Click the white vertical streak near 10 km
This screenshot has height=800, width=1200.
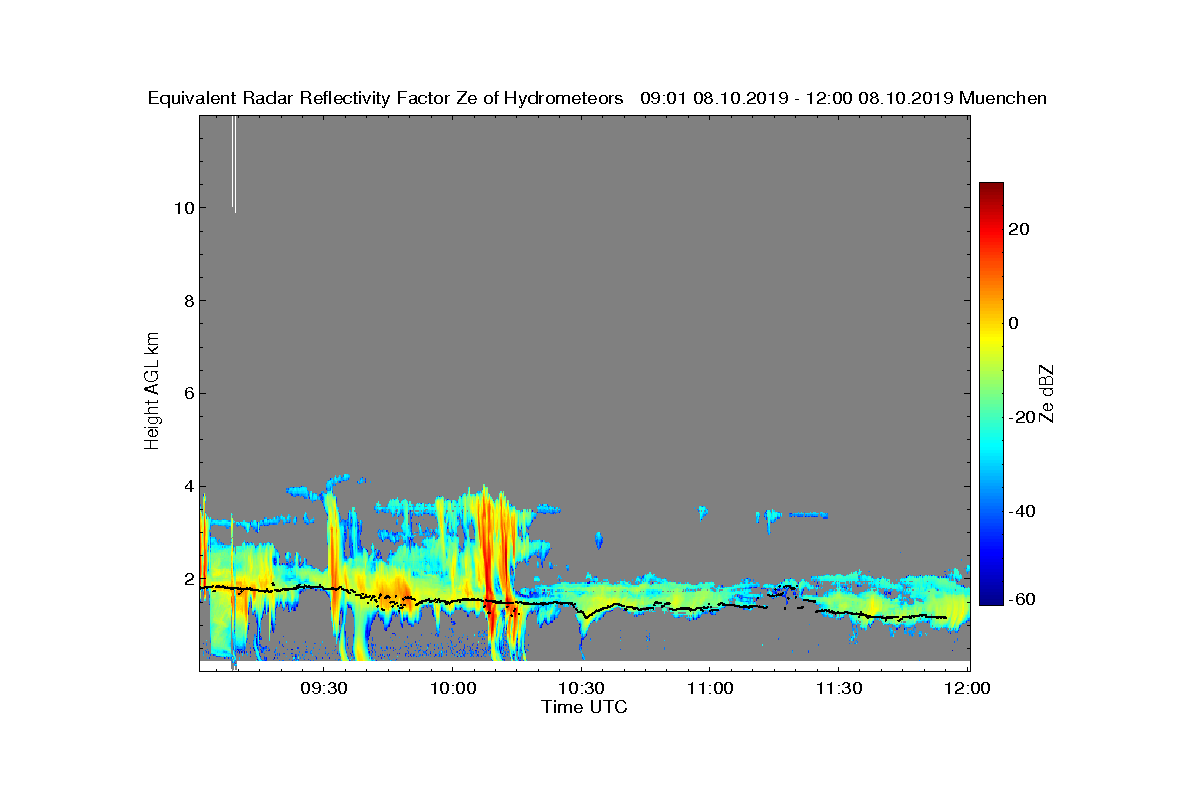234,164
